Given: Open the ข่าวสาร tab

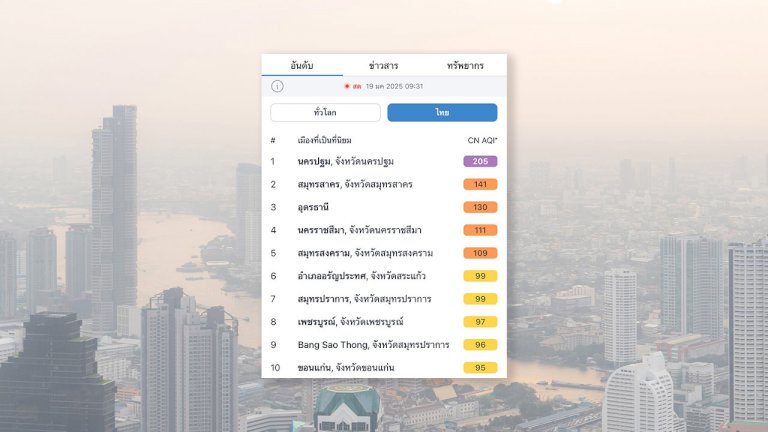Looking at the screenshot, I should (x=384, y=66).
